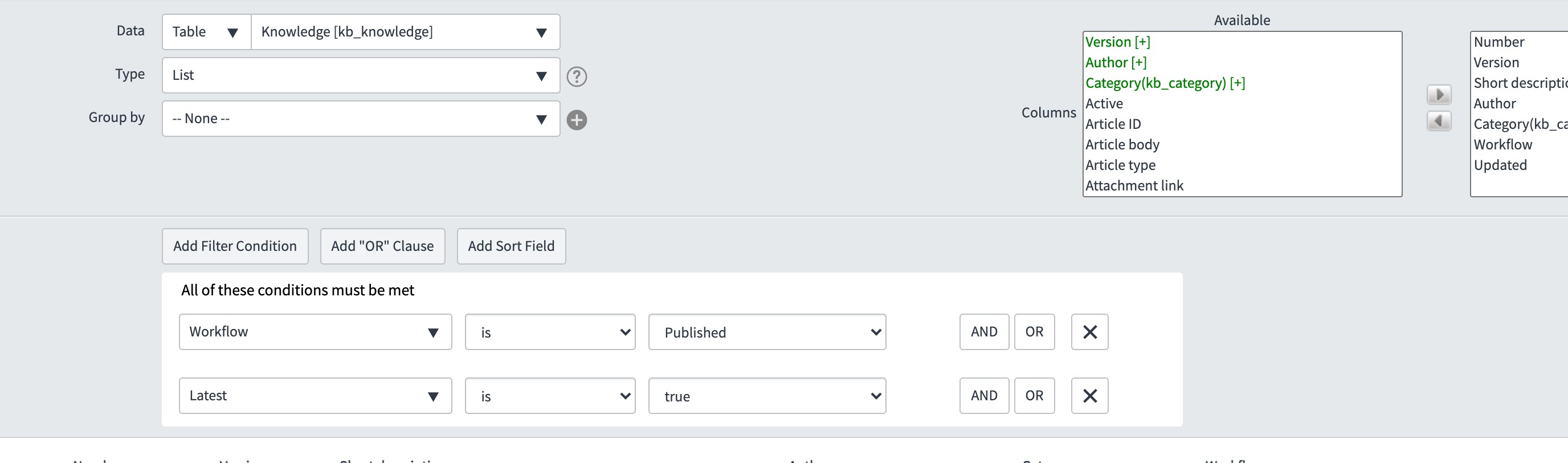The image size is (1568, 463).
Task: Click the OR button on Latest row
Action: (x=1034, y=396)
